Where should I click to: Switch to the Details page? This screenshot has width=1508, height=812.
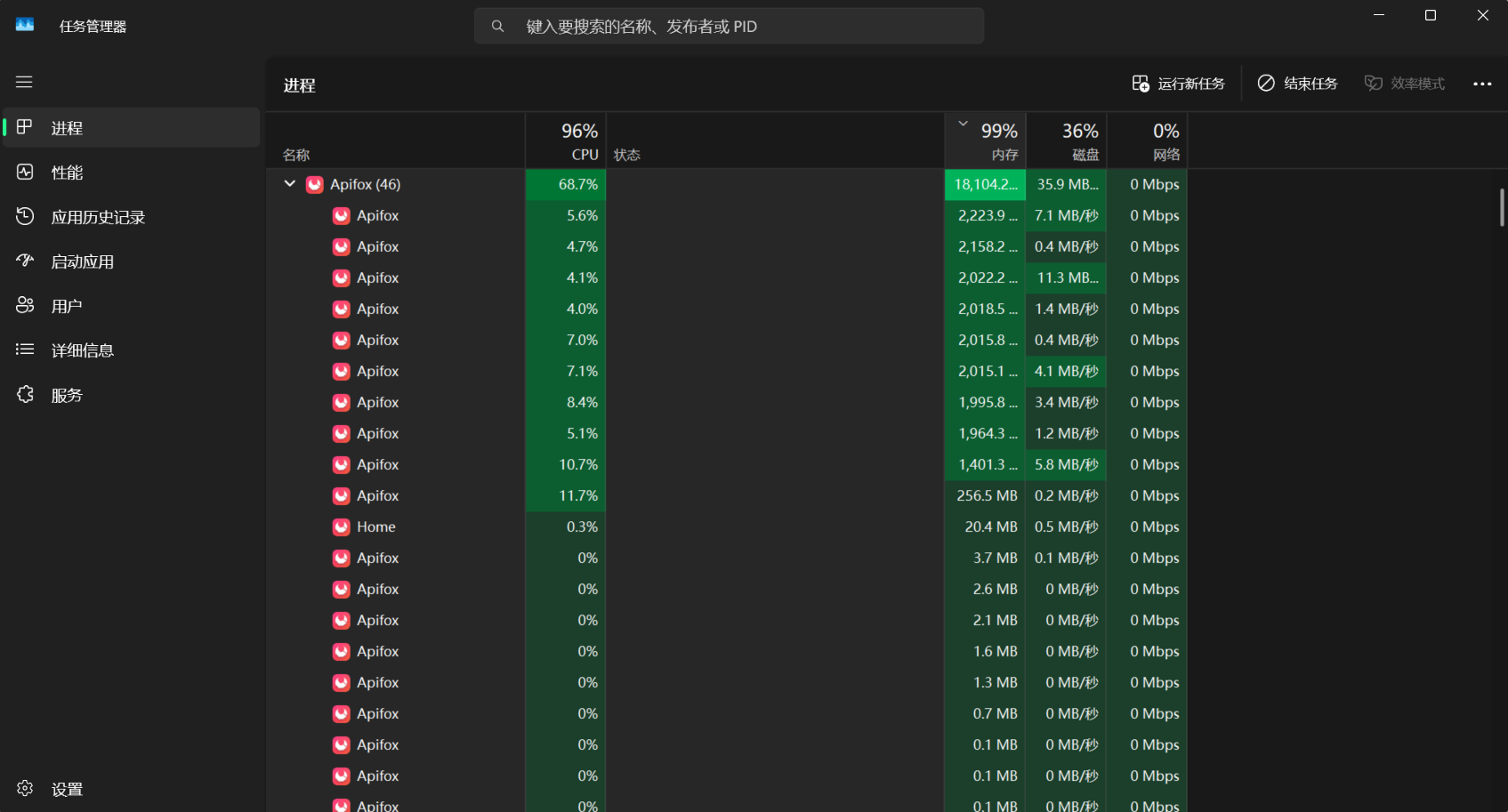coord(82,350)
